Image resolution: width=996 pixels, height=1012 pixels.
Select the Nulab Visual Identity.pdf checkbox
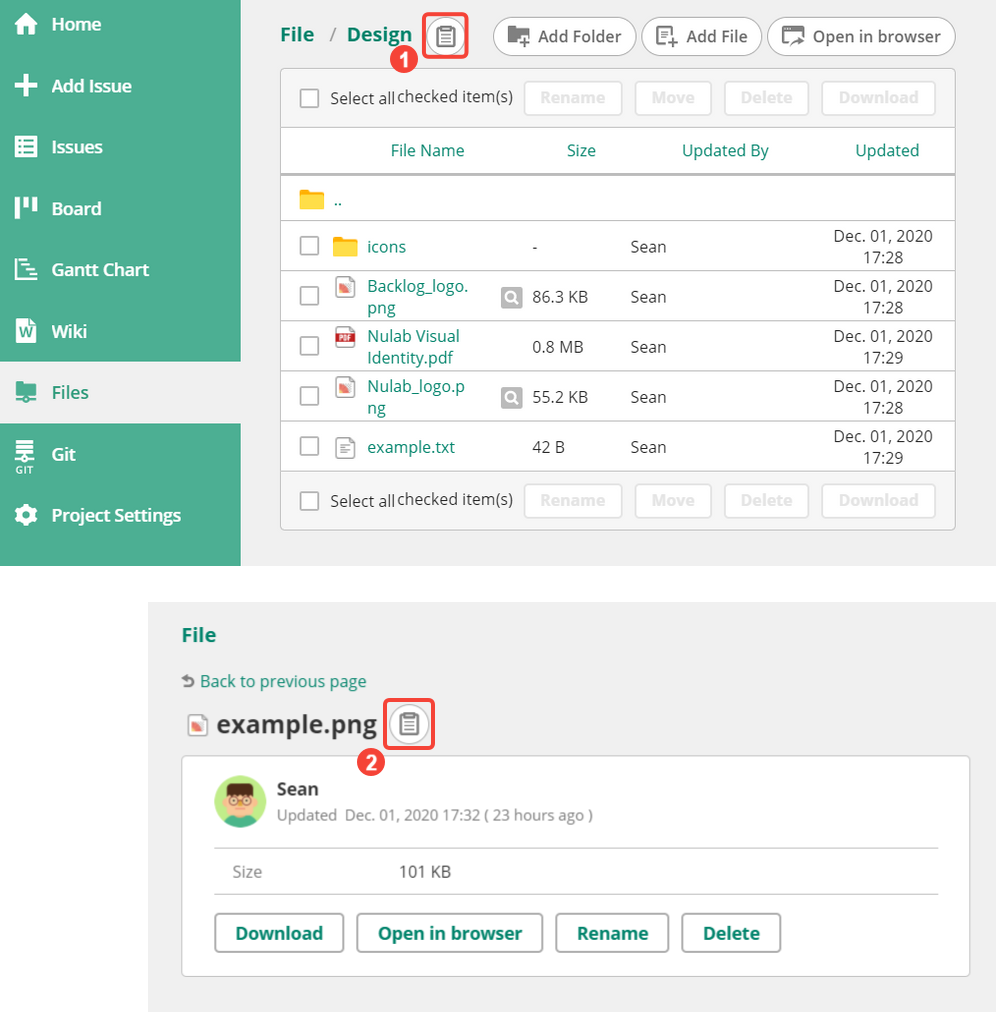[310, 346]
